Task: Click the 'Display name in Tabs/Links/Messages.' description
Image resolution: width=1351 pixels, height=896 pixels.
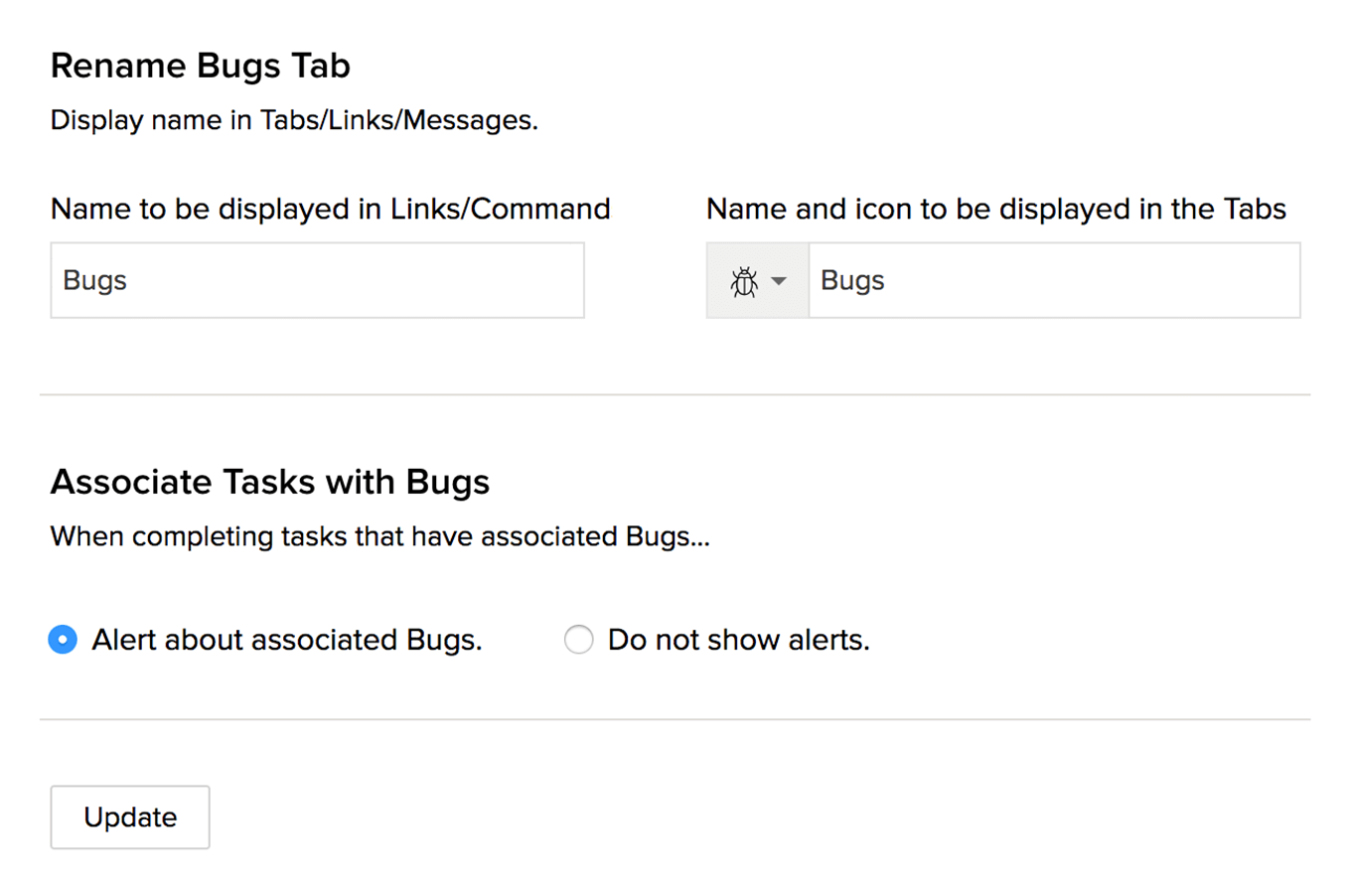Action: pos(294,120)
